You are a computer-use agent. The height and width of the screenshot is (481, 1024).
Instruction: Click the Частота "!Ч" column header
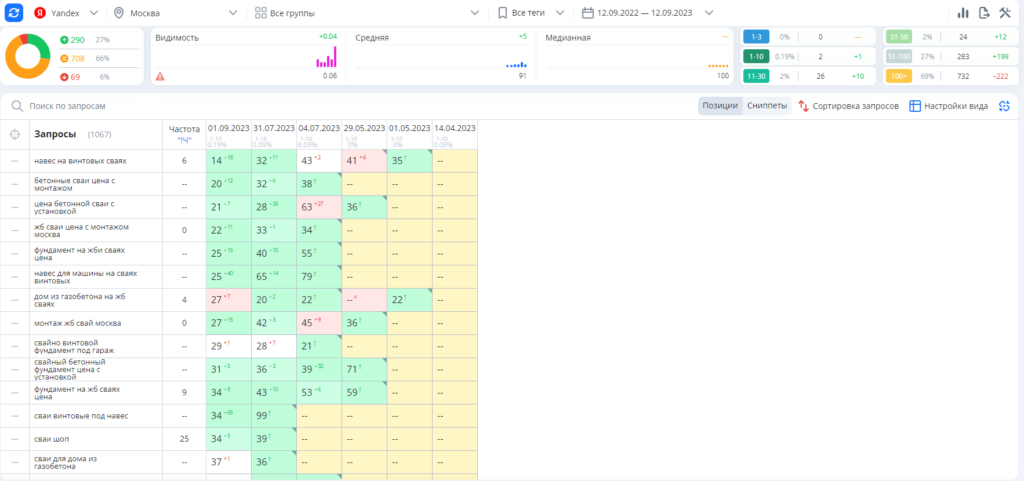(x=184, y=133)
